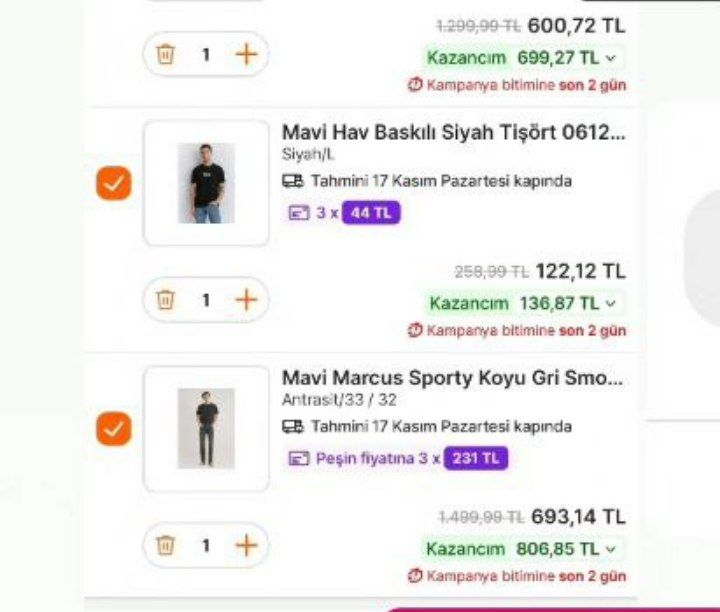The height and width of the screenshot is (612, 720).
Task: Click the 44 TL installment badge
Action: pyautogui.click(x=370, y=213)
